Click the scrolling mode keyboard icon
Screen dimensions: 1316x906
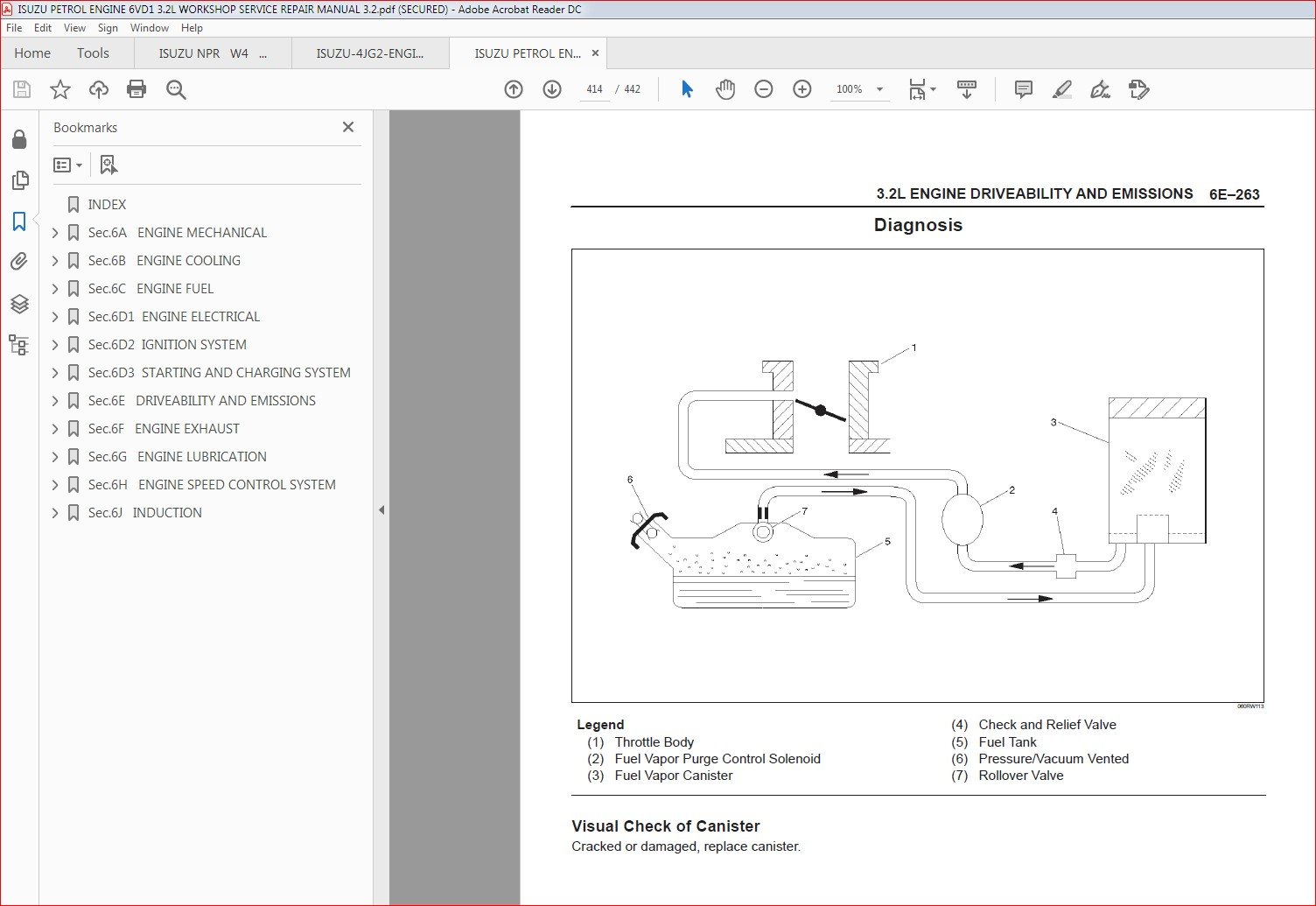(967, 89)
